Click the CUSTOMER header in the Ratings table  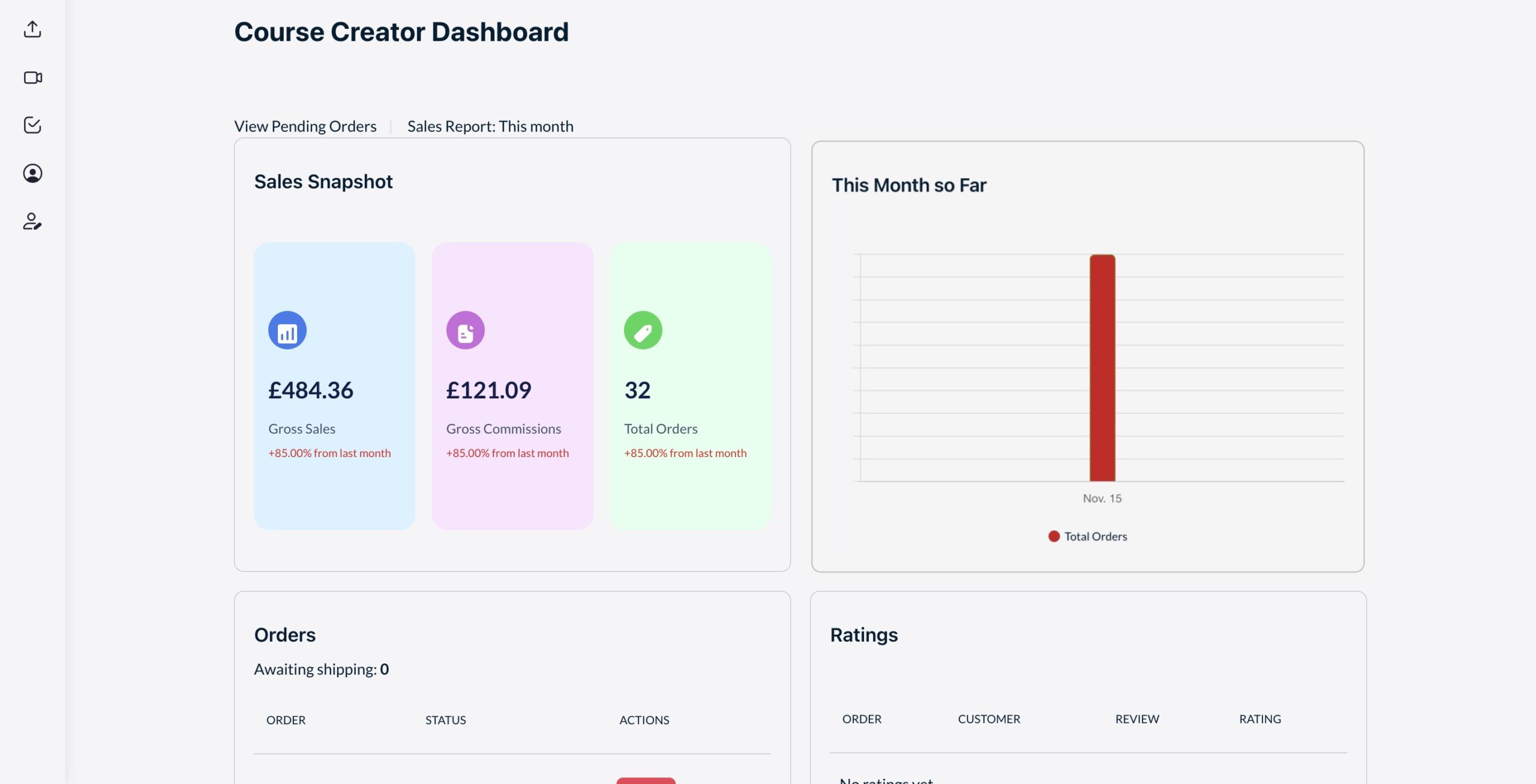(x=989, y=719)
